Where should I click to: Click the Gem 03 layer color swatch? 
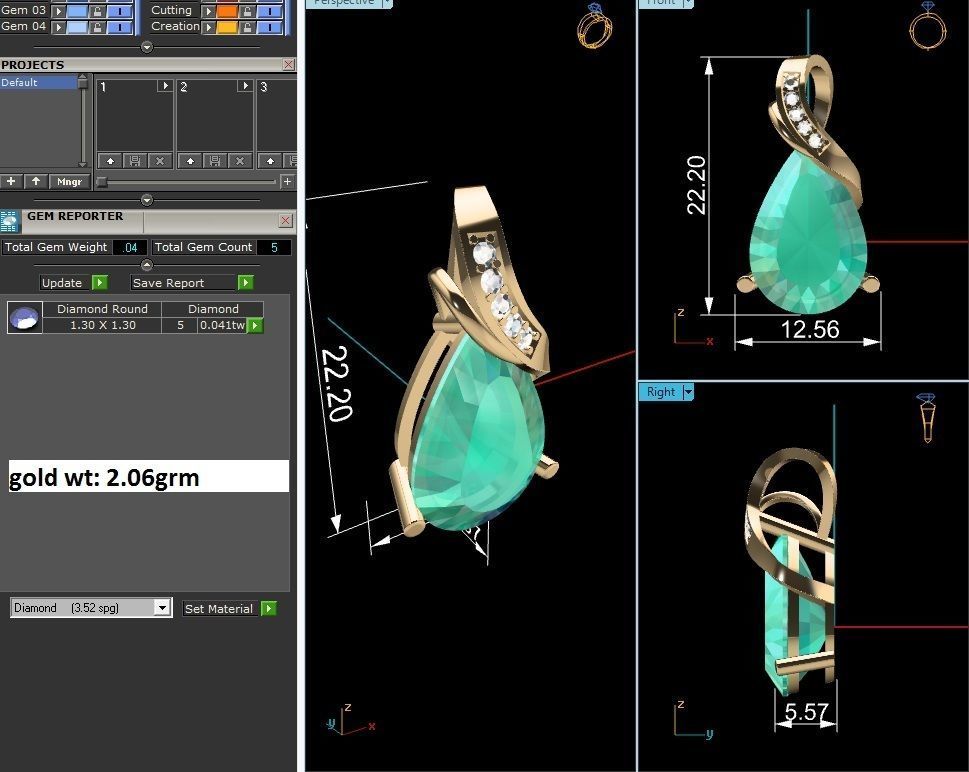pos(77,11)
